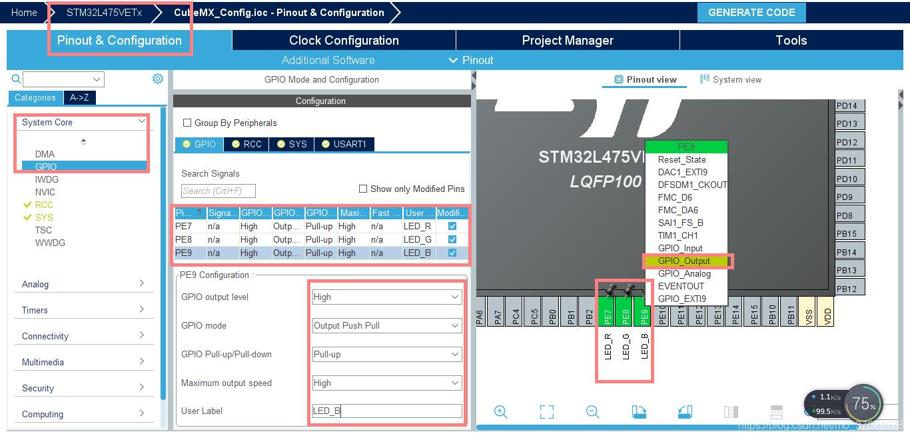Screen dimensions: 910x438
Task: Switch to Clock Configuration tab
Action: click(344, 40)
